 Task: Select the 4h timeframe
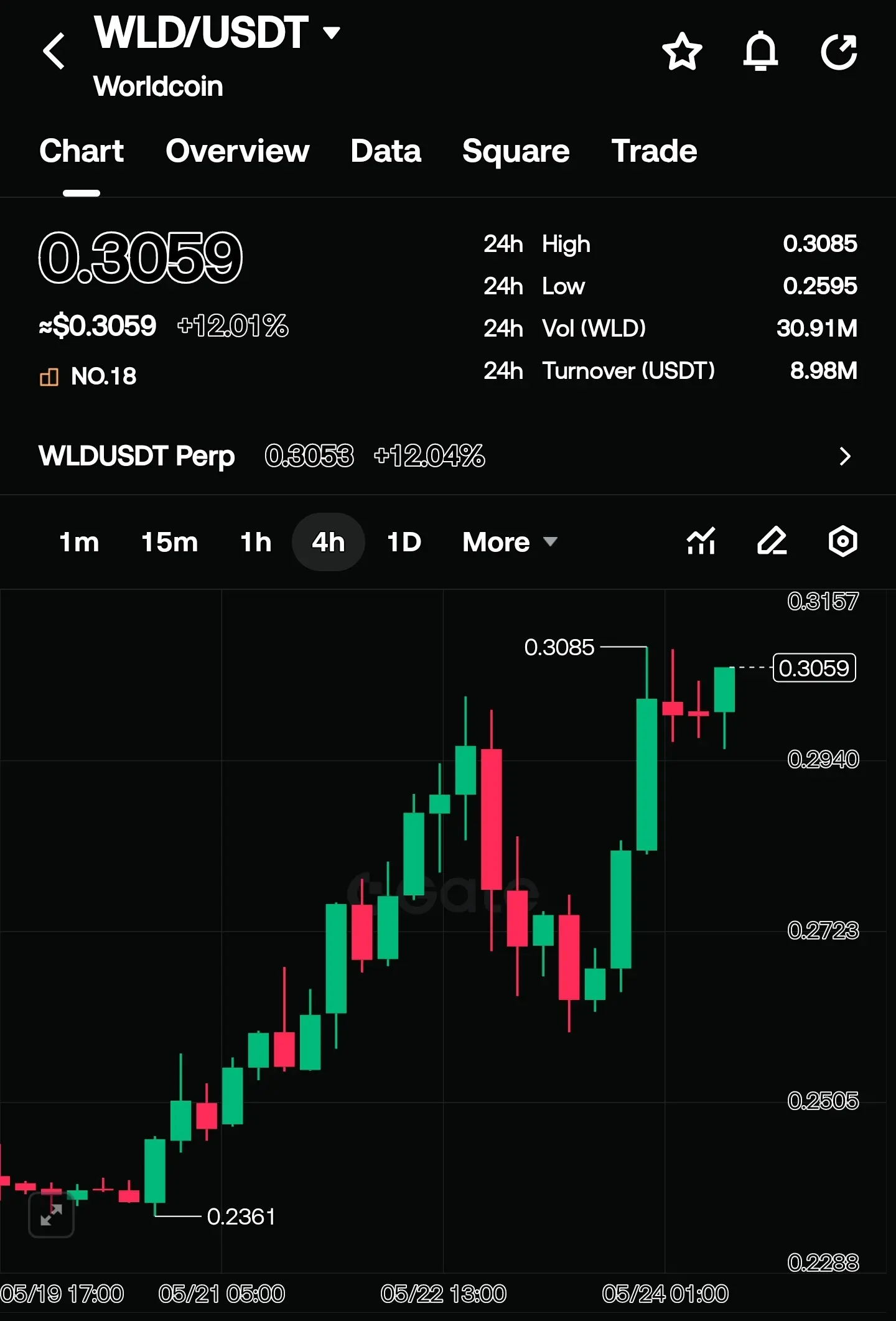tap(329, 542)
